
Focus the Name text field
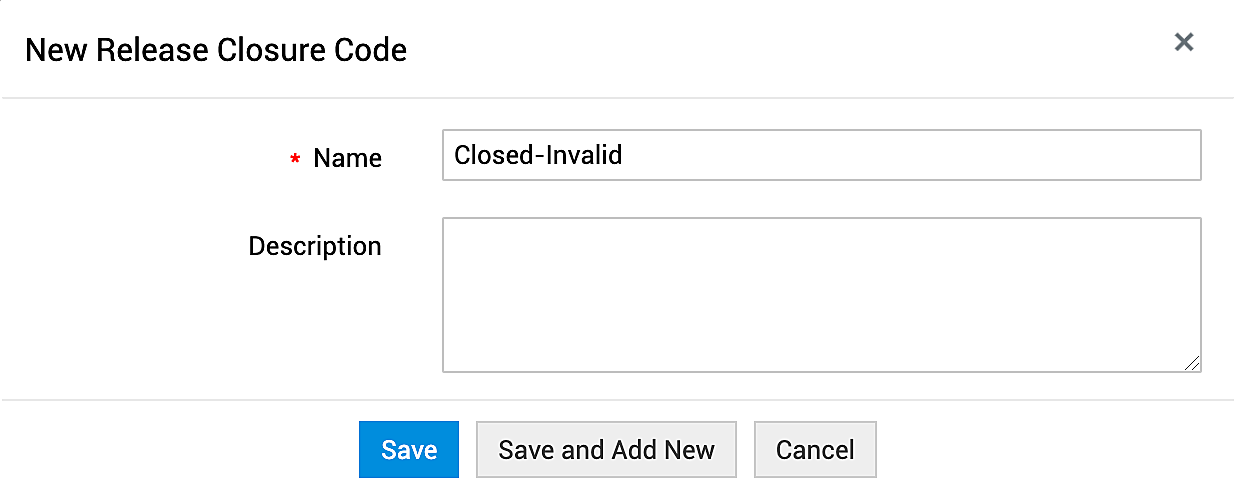point(820,155)
